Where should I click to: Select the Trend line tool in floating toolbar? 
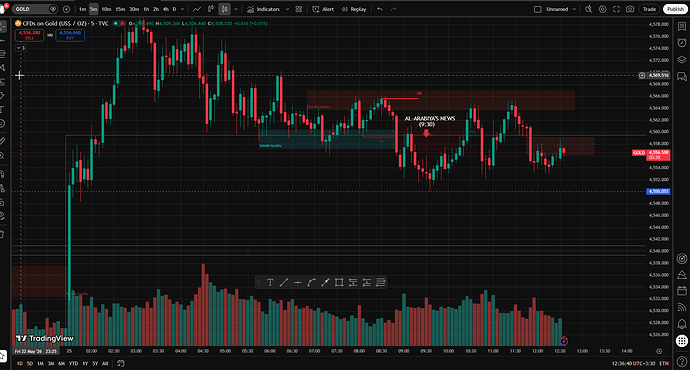[x=284, y=282]
